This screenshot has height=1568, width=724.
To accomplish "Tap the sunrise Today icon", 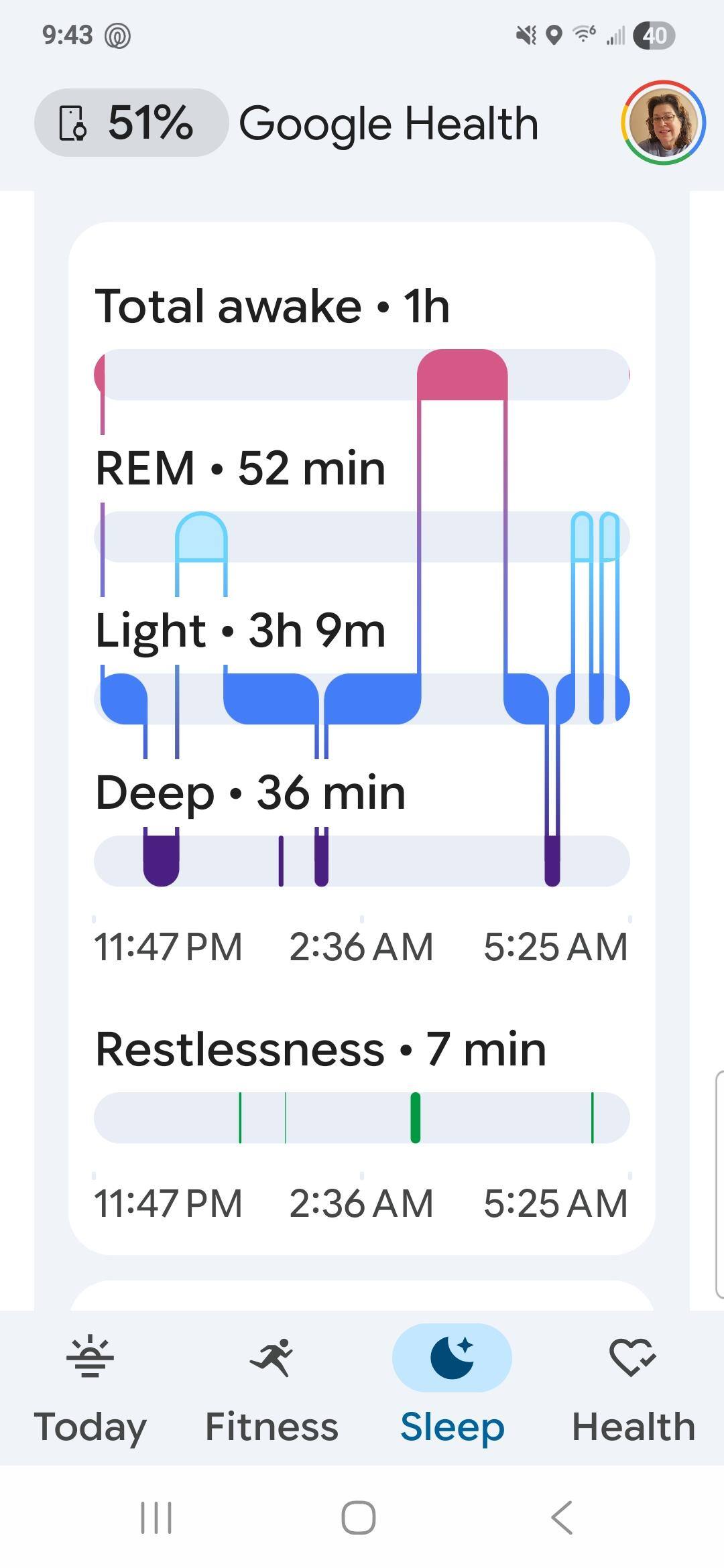I will (x=90, y=1358).
